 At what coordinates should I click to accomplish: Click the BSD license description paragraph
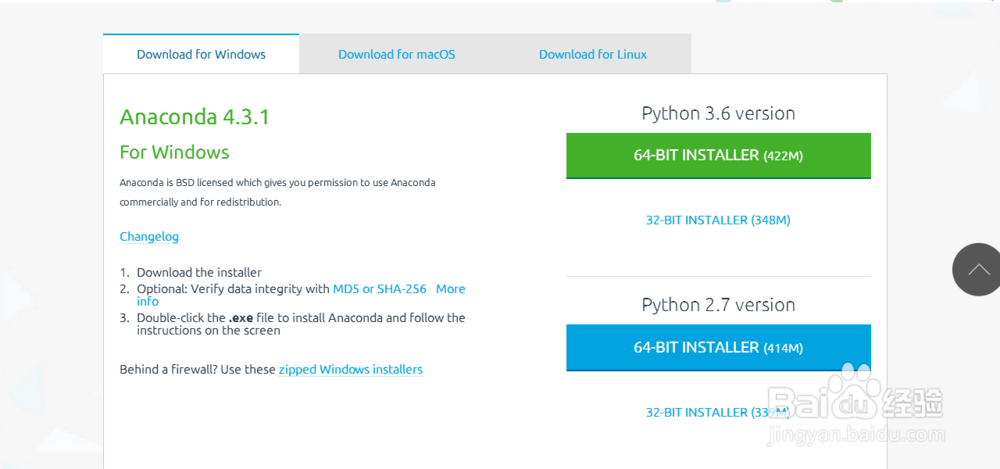[277, 192]
